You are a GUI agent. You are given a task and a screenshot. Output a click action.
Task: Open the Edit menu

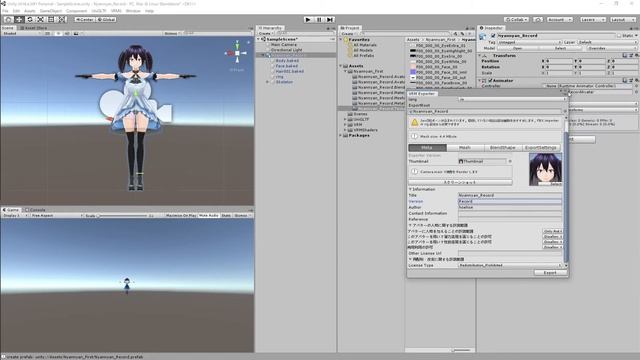click(16, 11)
